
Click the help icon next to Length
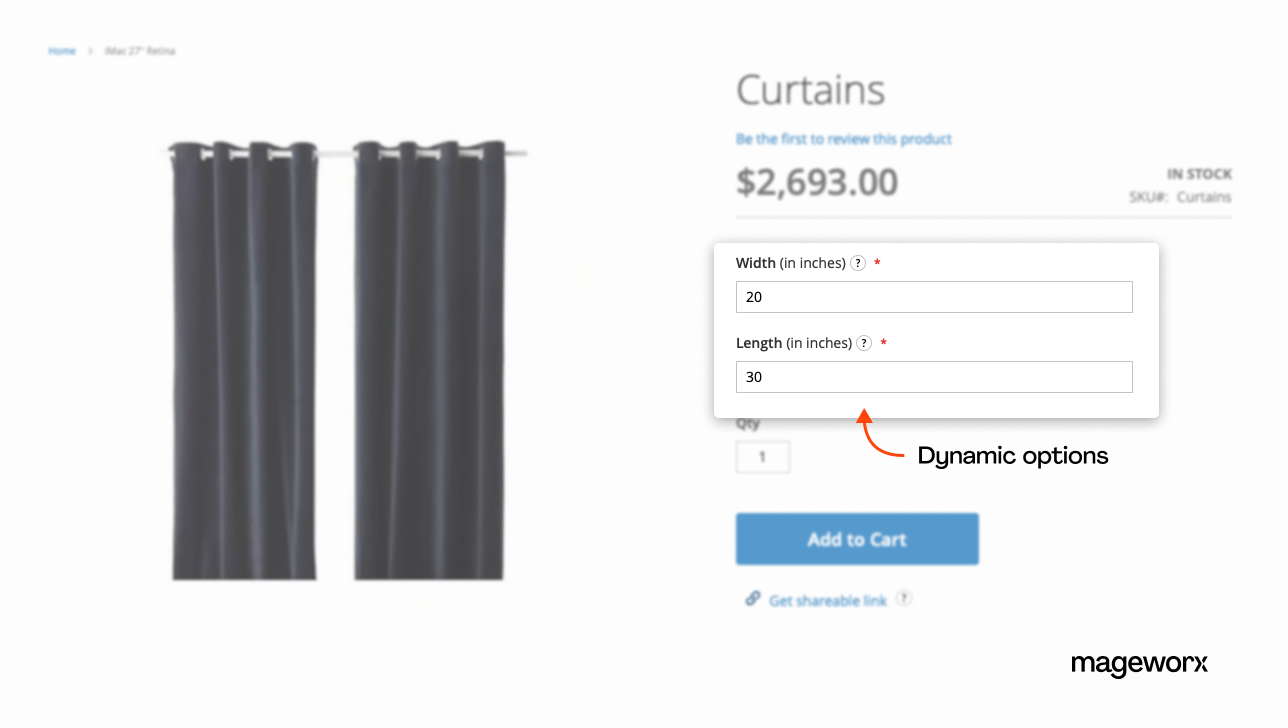click(x=864, y=343)
